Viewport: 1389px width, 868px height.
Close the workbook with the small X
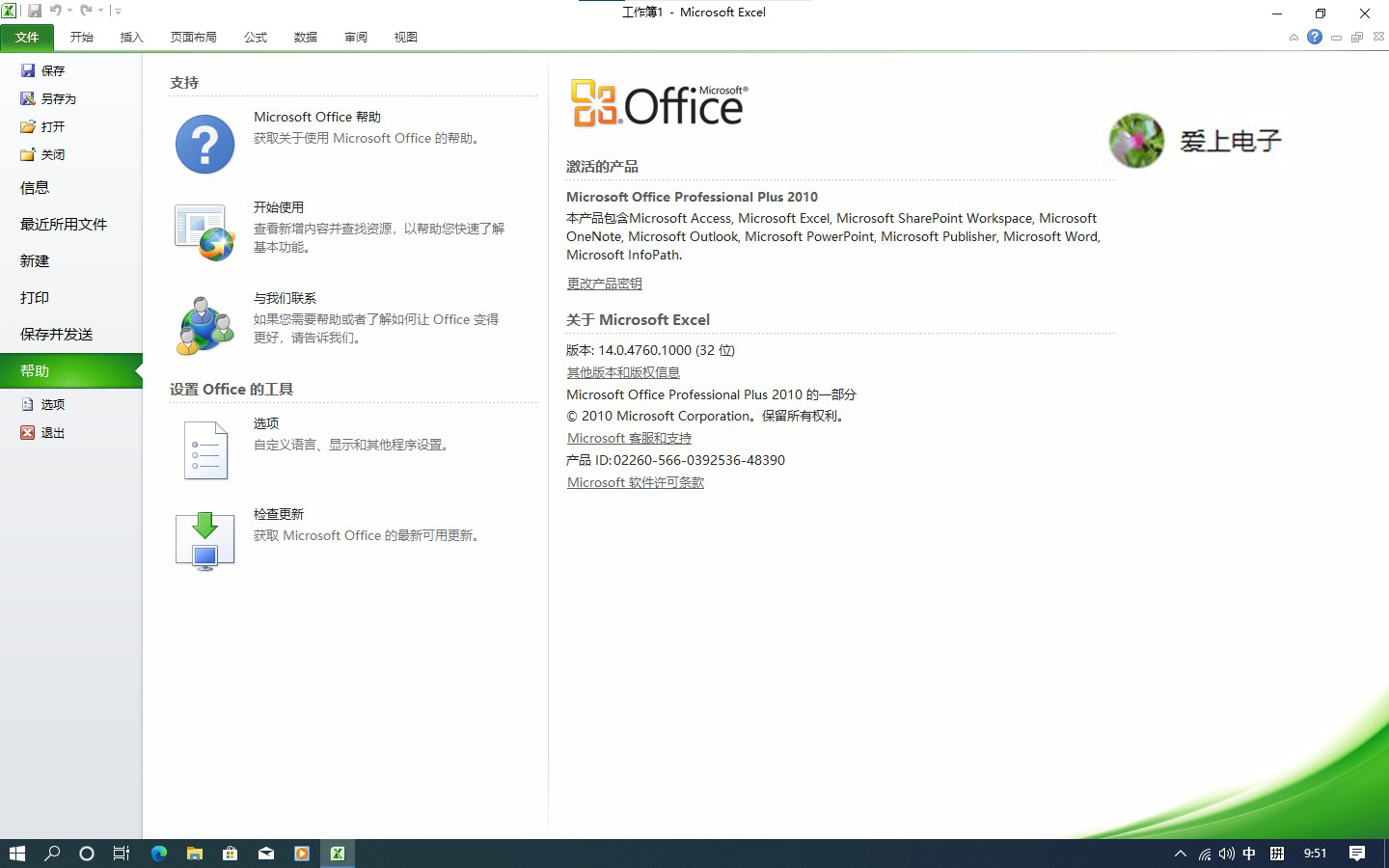tap(1378, 38)
